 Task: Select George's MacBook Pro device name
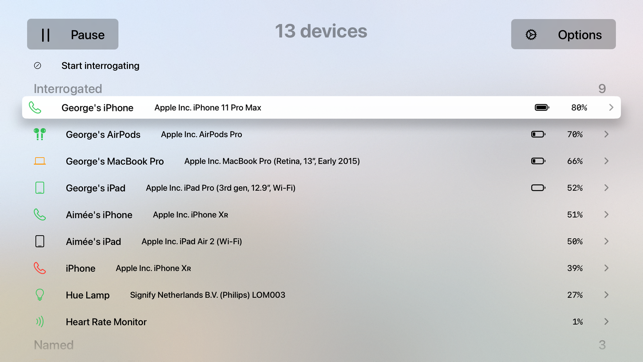click(x=114, y=162)
